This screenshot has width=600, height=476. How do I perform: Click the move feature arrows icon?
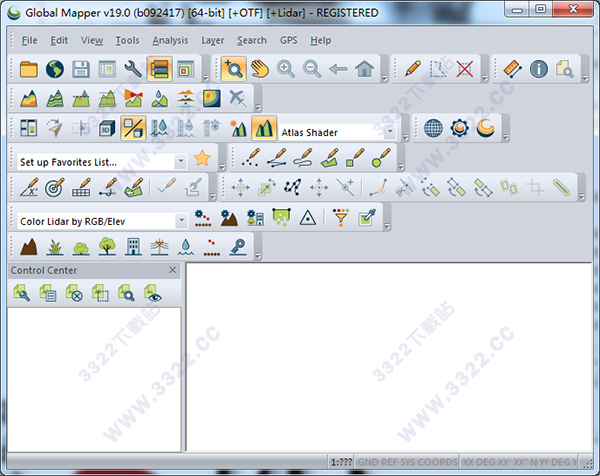coord(240,187)
